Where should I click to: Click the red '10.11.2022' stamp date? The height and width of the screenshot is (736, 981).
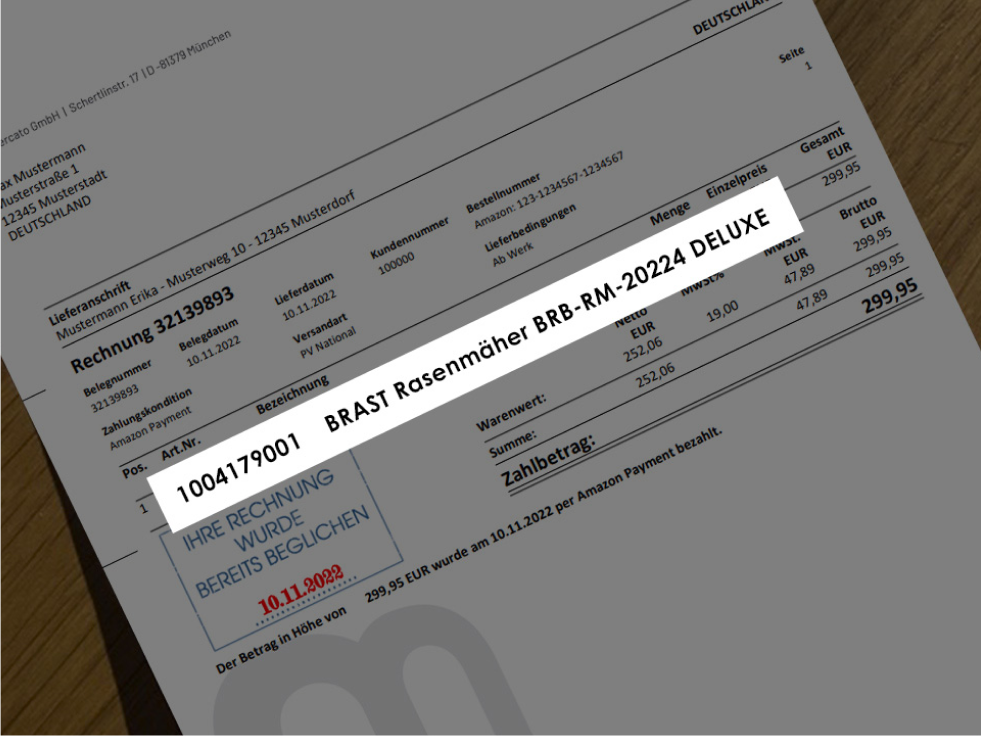pyautogui.click(x=301, y=590)
